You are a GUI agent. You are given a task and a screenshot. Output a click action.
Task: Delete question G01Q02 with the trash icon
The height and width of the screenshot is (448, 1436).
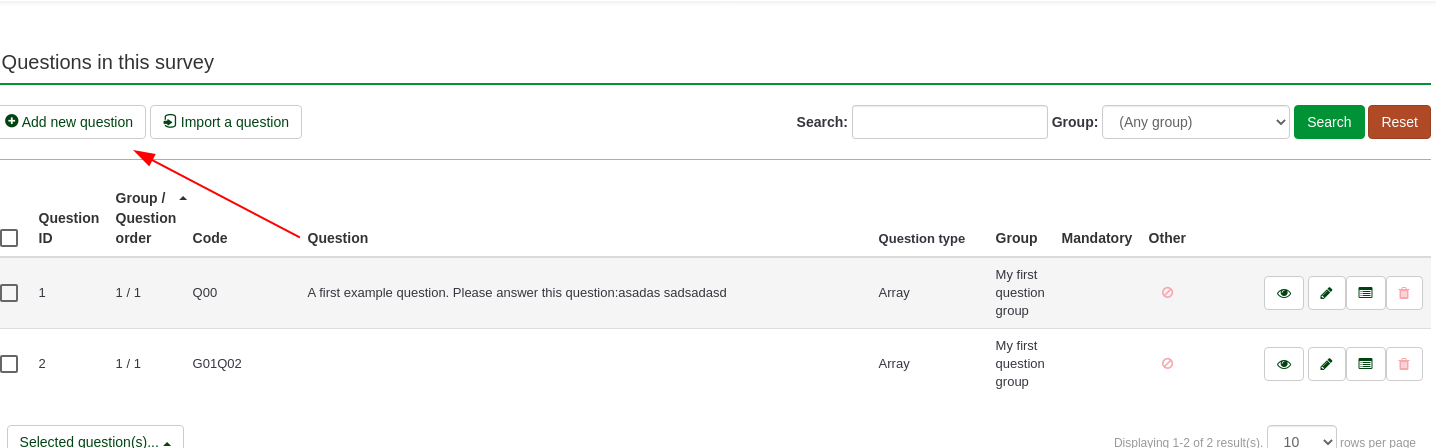(x=1404, y=364)
